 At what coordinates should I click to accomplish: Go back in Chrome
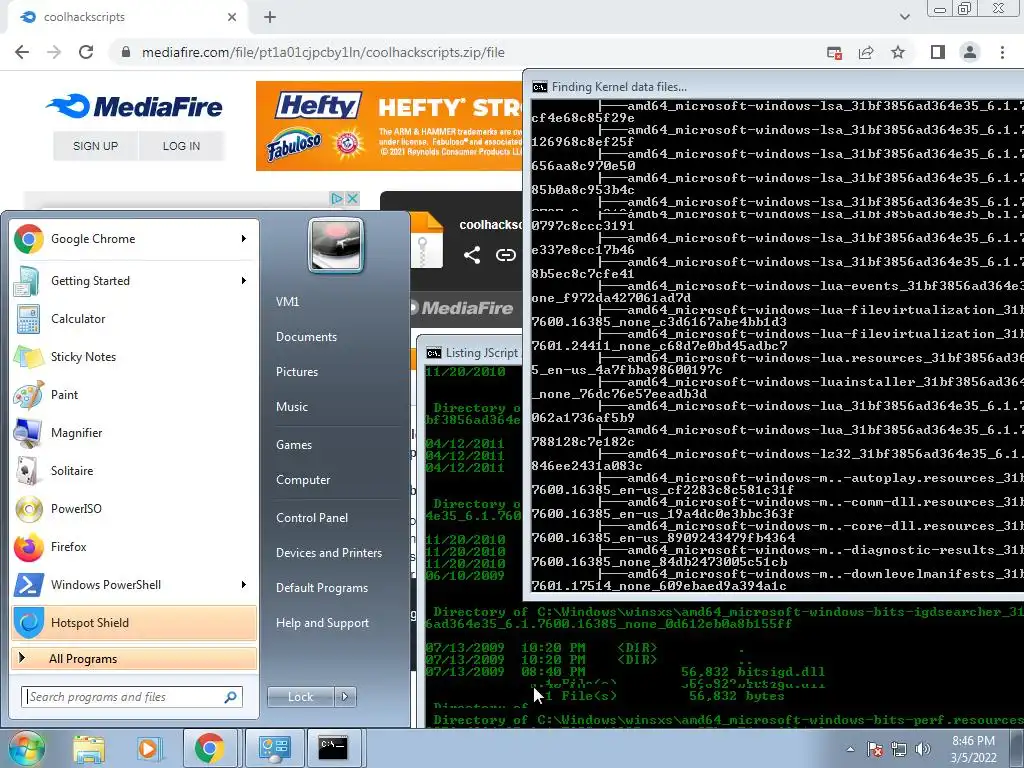pyautogui.click(x=22, y=52)
